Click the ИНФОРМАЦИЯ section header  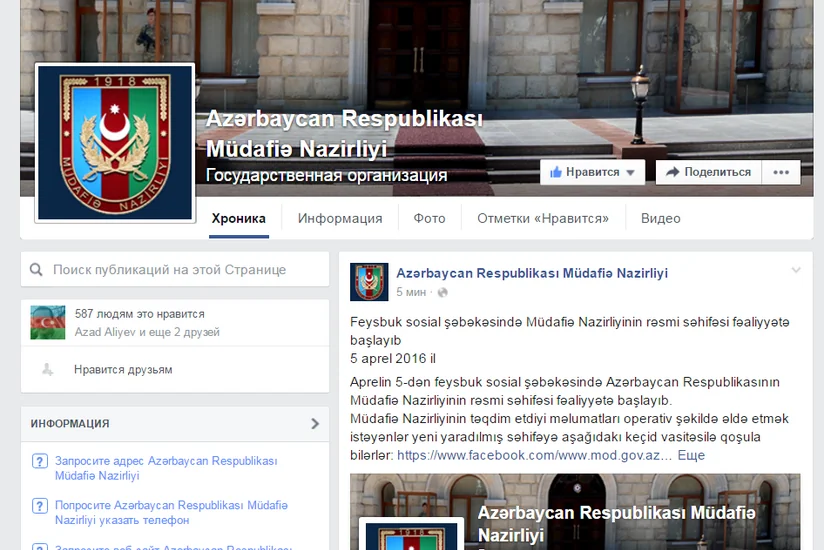coord(175,423)
